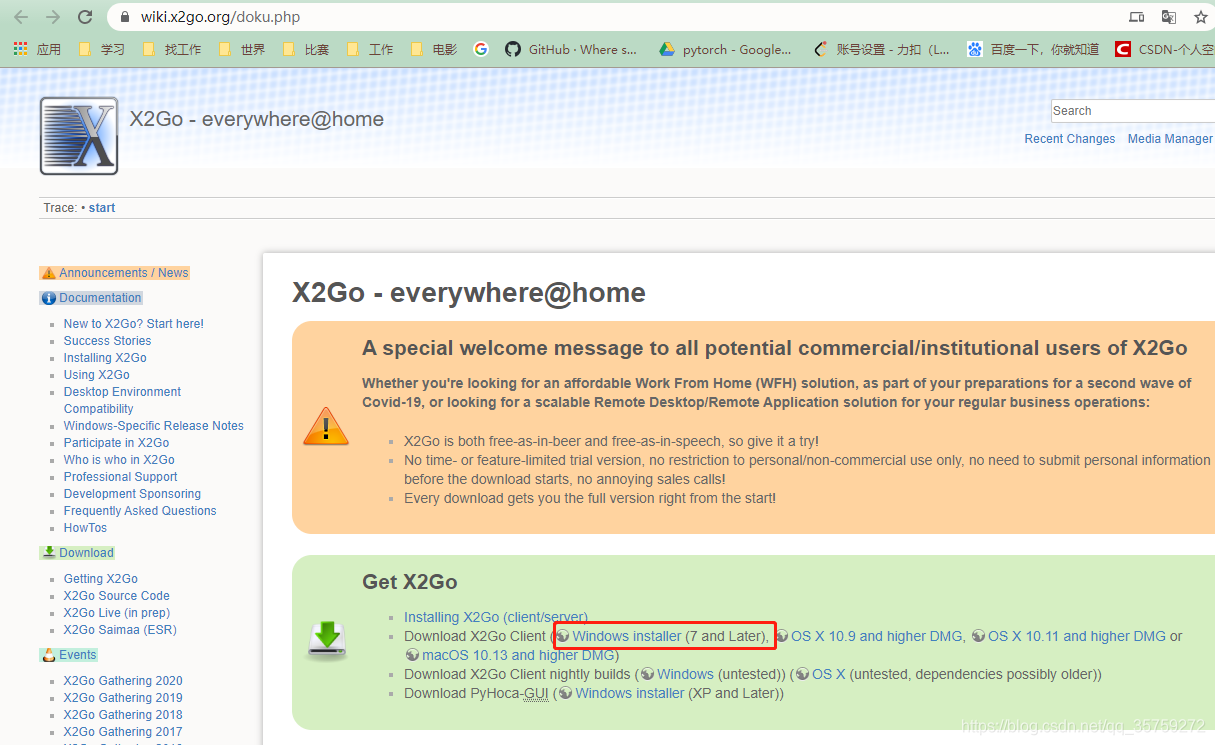Open Frequently Asked Questions link

pyautogui.click(x=140, y=511)
